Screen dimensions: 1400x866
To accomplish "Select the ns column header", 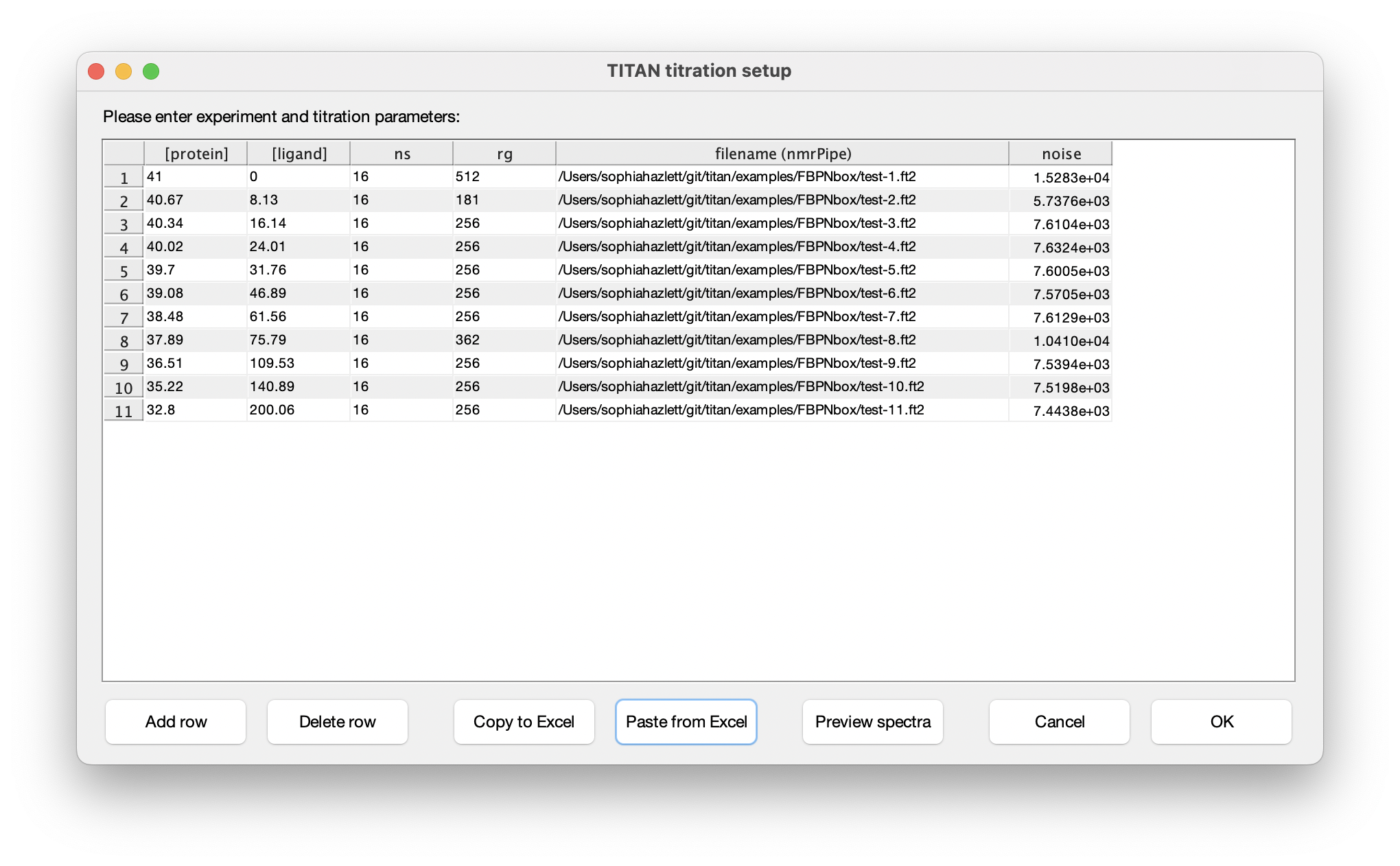I will tap(401, 153).
